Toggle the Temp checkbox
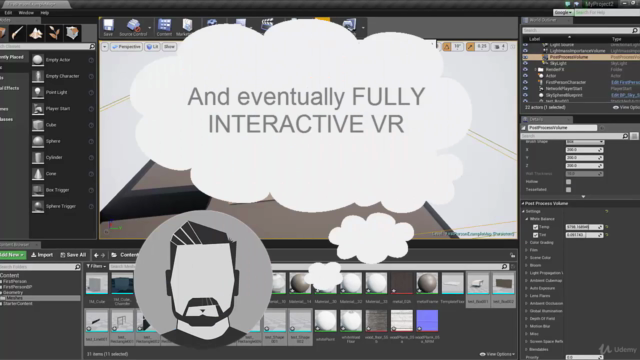 tap(536, 227)
